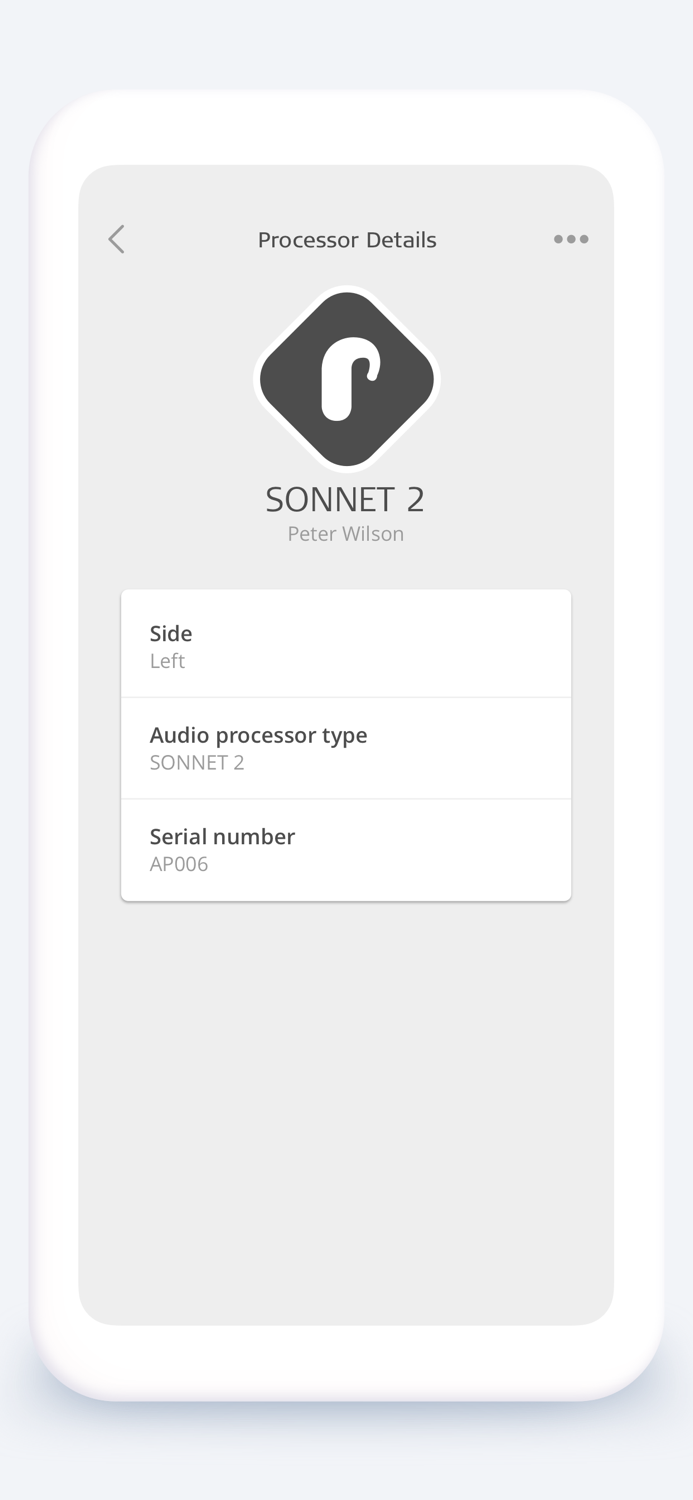The height and width of the screenshot is (1500, 693).
Task: Select the Serial number entry AP006
Action: pyautogui.click(x=346, y=849)
